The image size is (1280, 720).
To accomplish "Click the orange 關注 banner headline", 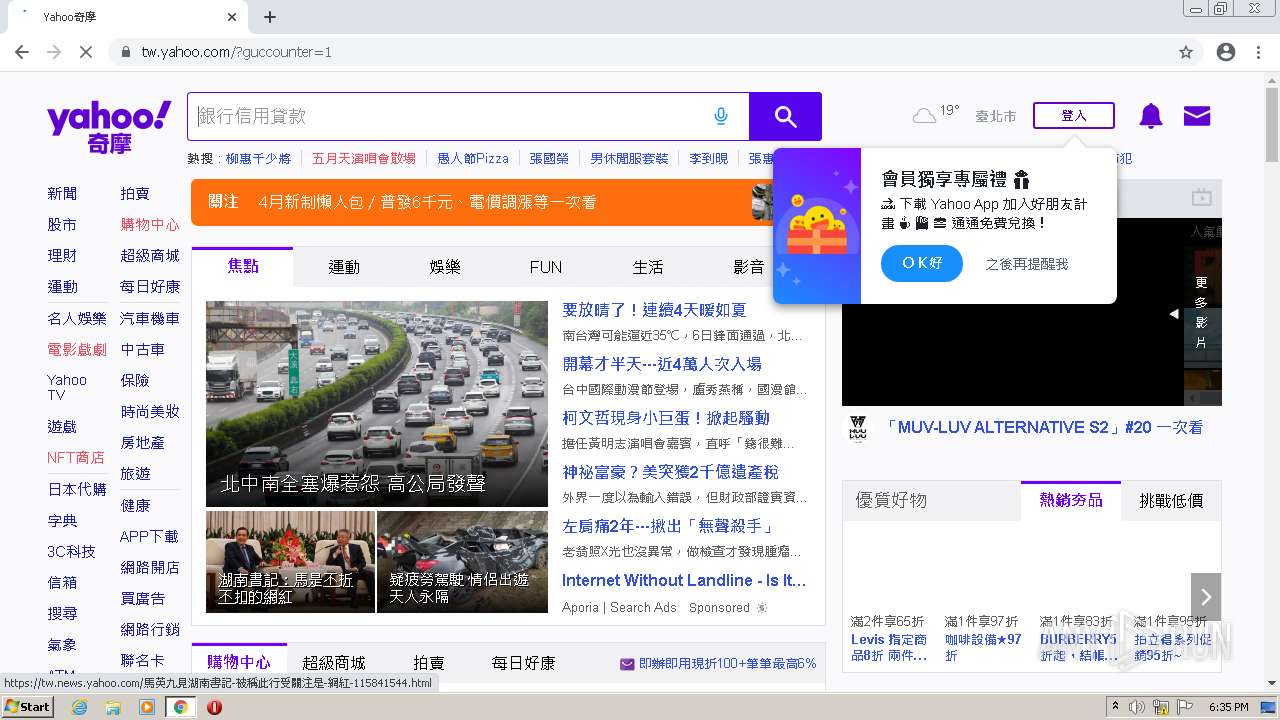I will coord(427,202).
